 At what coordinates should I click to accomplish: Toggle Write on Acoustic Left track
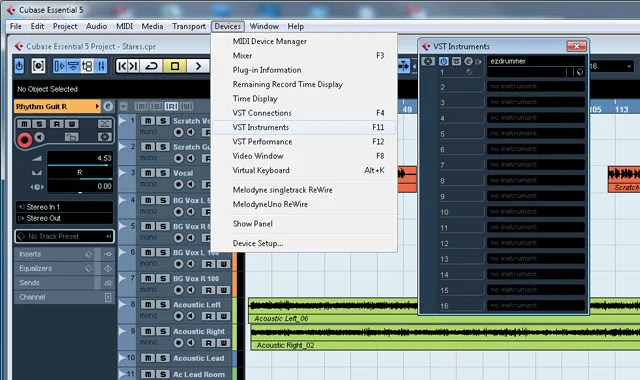(224, 316)
